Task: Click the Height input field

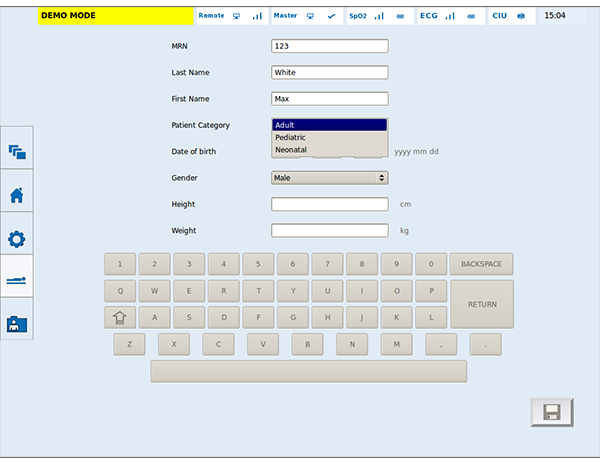Action: tap(329, 204)
